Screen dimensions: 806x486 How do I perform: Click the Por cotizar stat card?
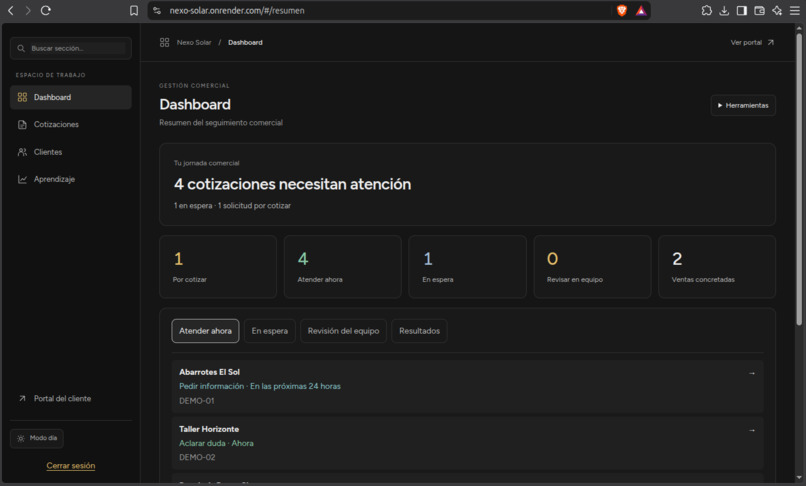coord(218,267)
